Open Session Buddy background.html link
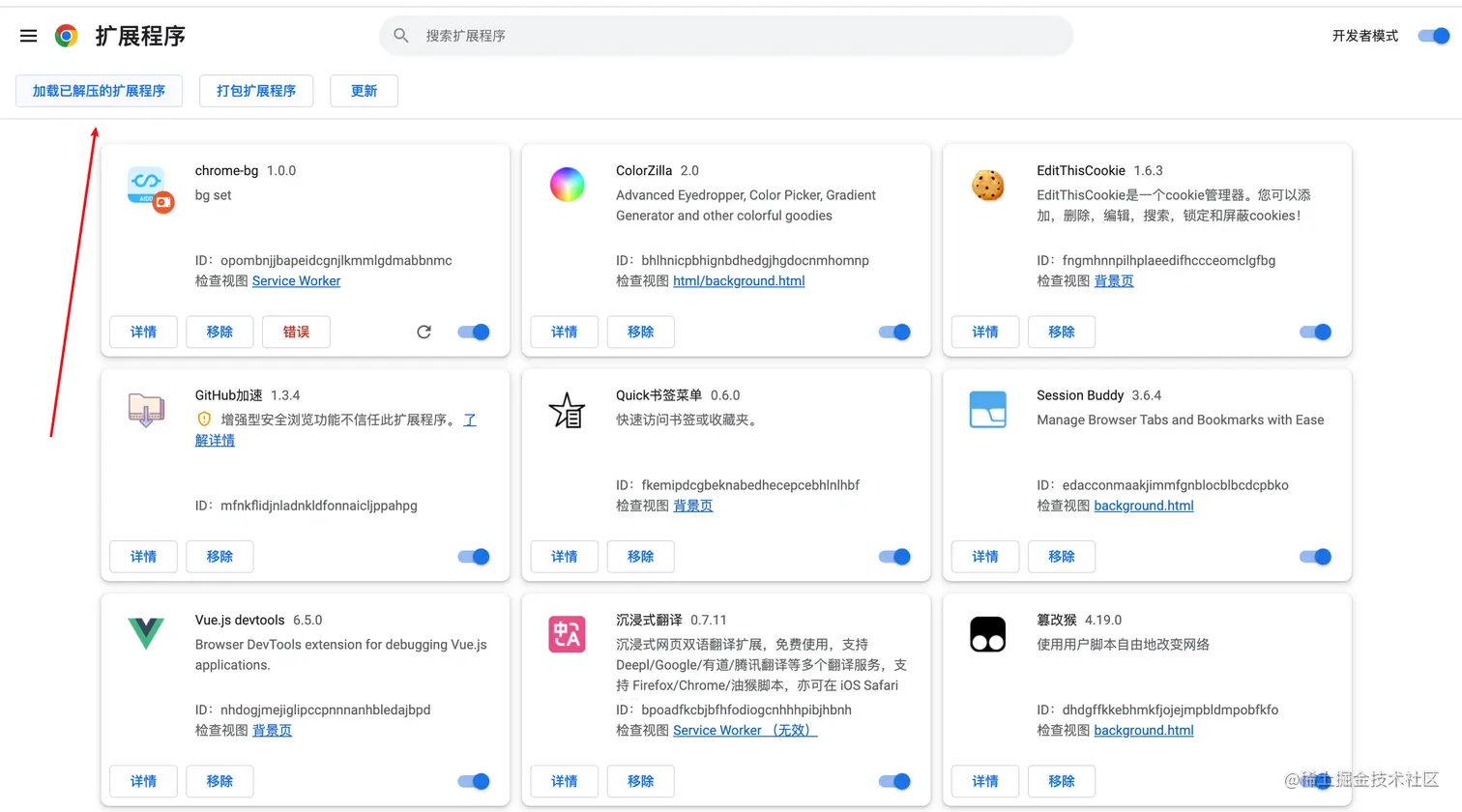The height and width of the screenshot is (812, 1462). [1144, 506]
